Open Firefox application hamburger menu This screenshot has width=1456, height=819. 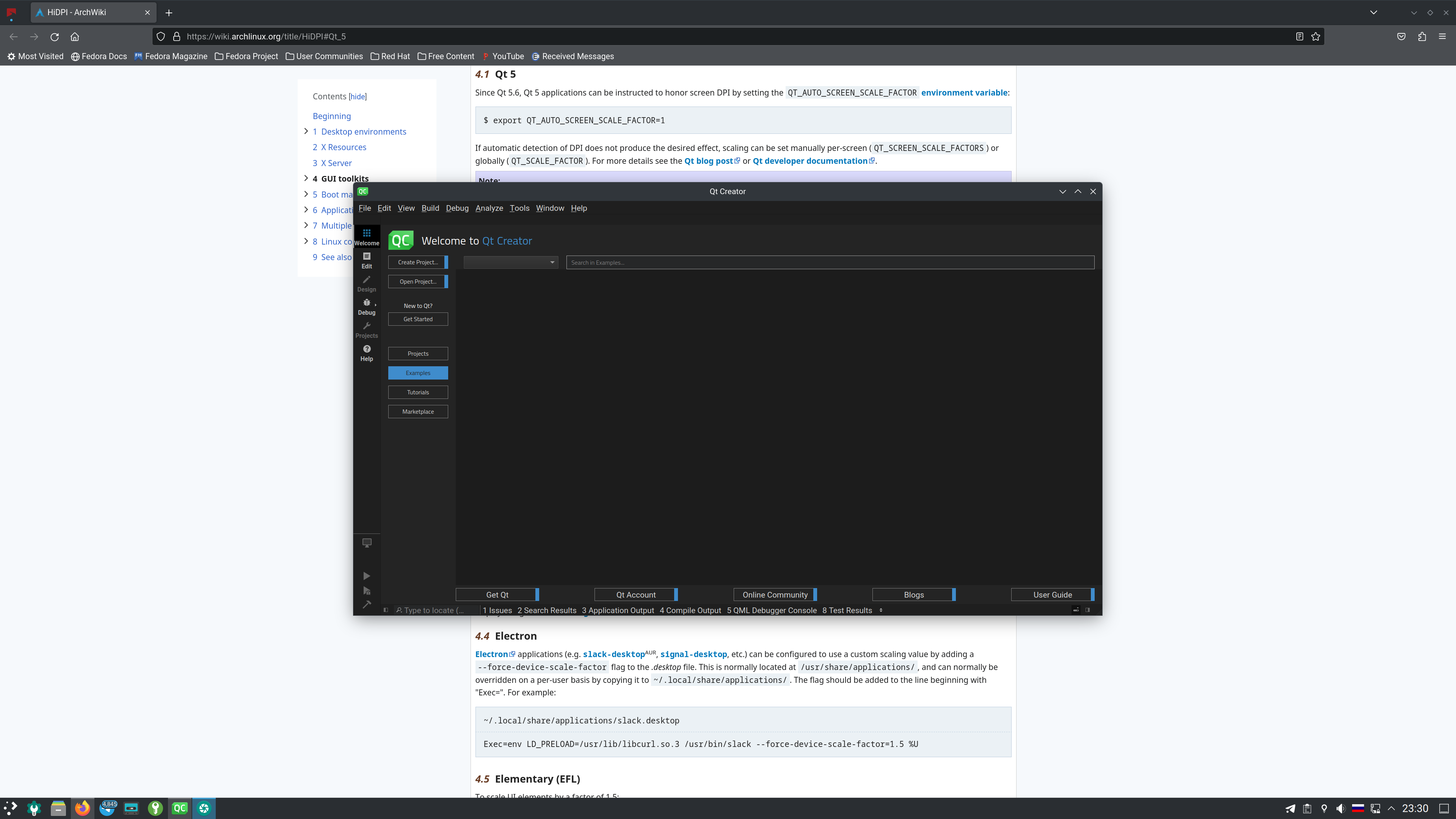click(1442, 37)
